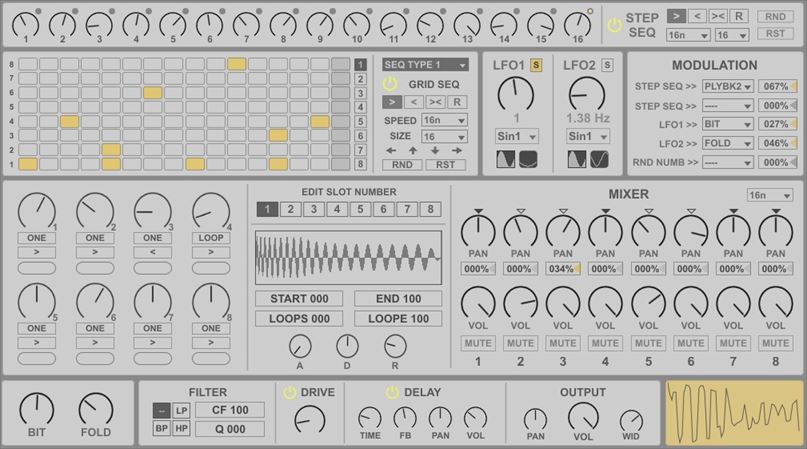Toggle the Delay power icon

[x=392, y=393]
